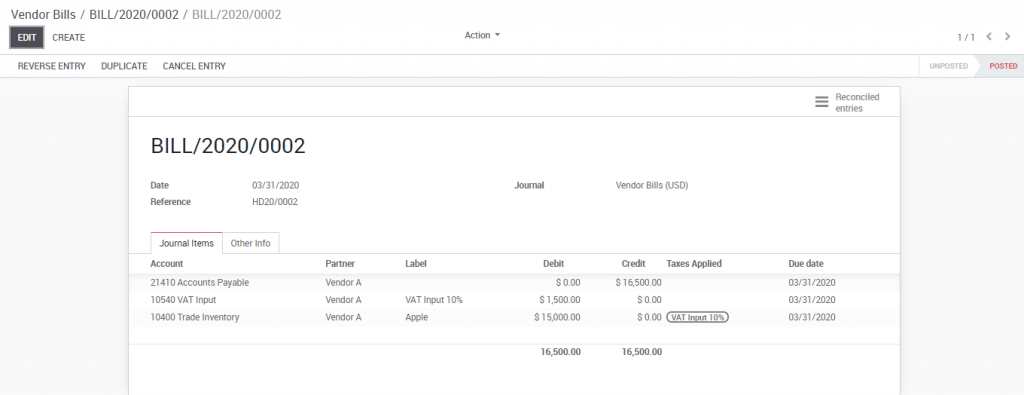Click the Debit column header
The image size is (1024, 395).
[554, 264]
